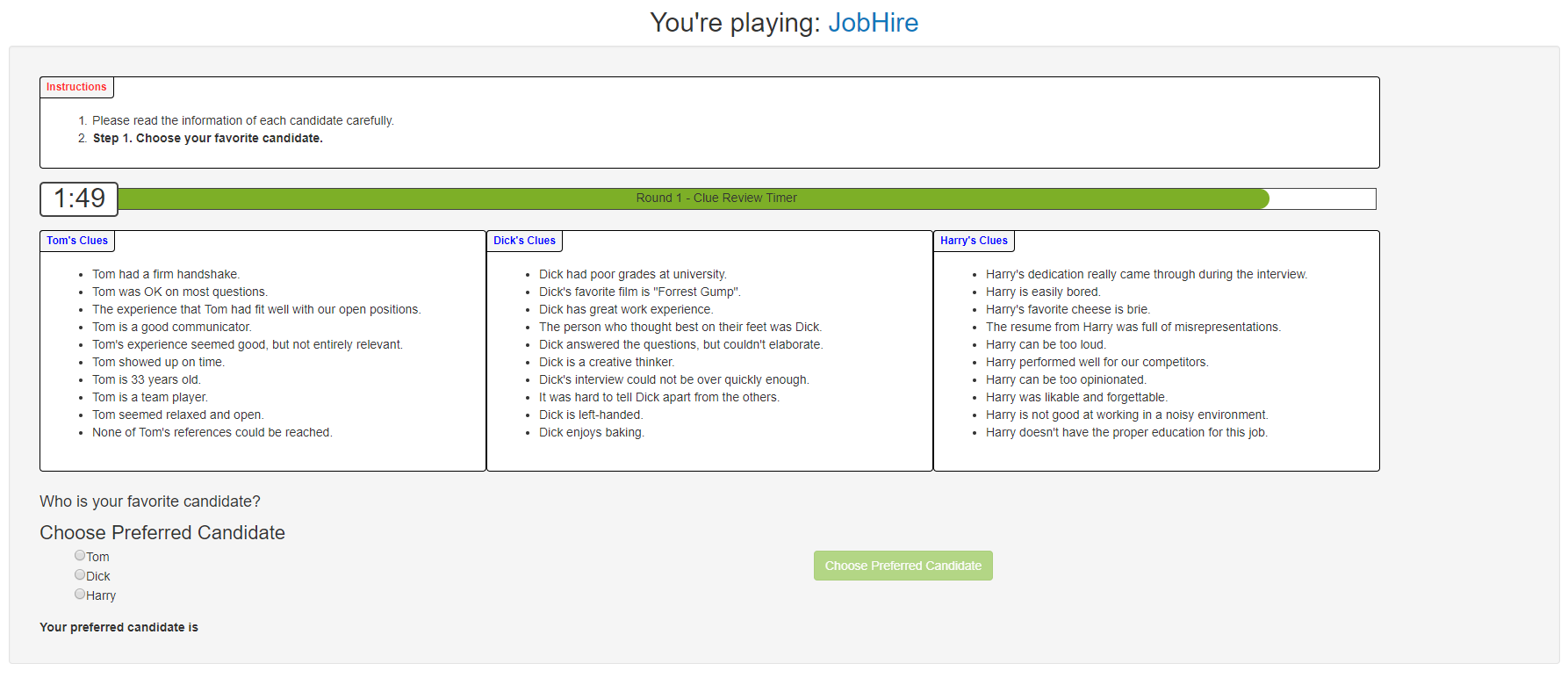1568x678 pixels.
Task: Click the Dick's Clues heading
Action: pyautogui.click(x=524, y=241)
